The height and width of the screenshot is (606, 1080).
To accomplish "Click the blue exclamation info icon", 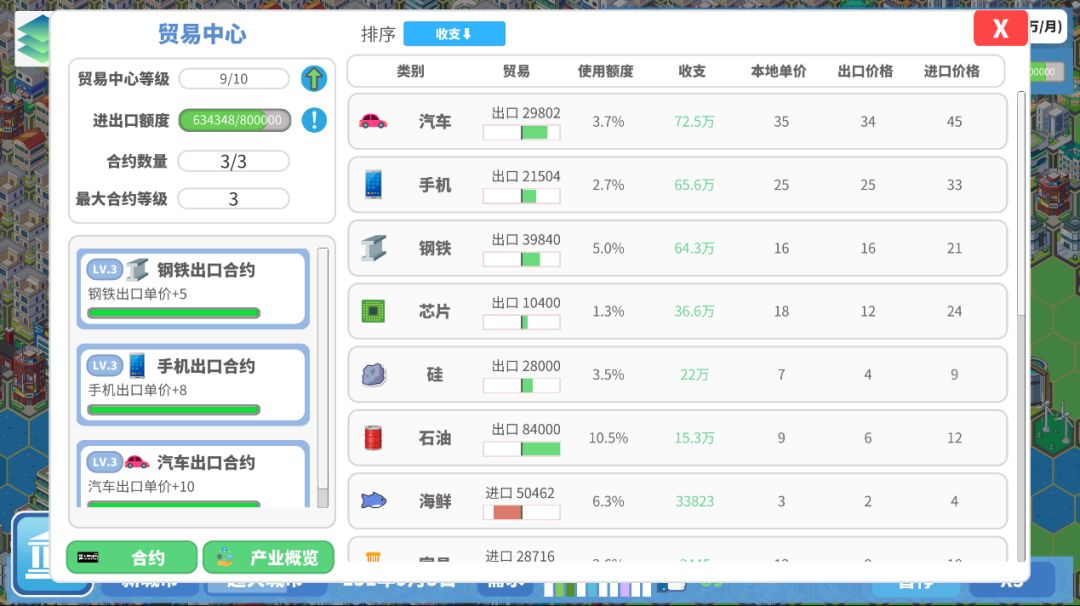I will [x=314, y=120].
